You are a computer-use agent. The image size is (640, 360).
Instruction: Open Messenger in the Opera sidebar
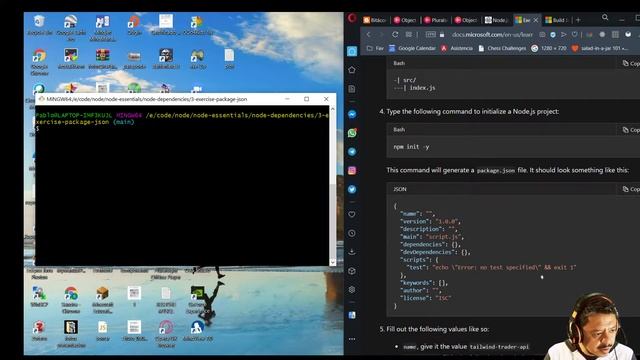click(x=352, y=114)
